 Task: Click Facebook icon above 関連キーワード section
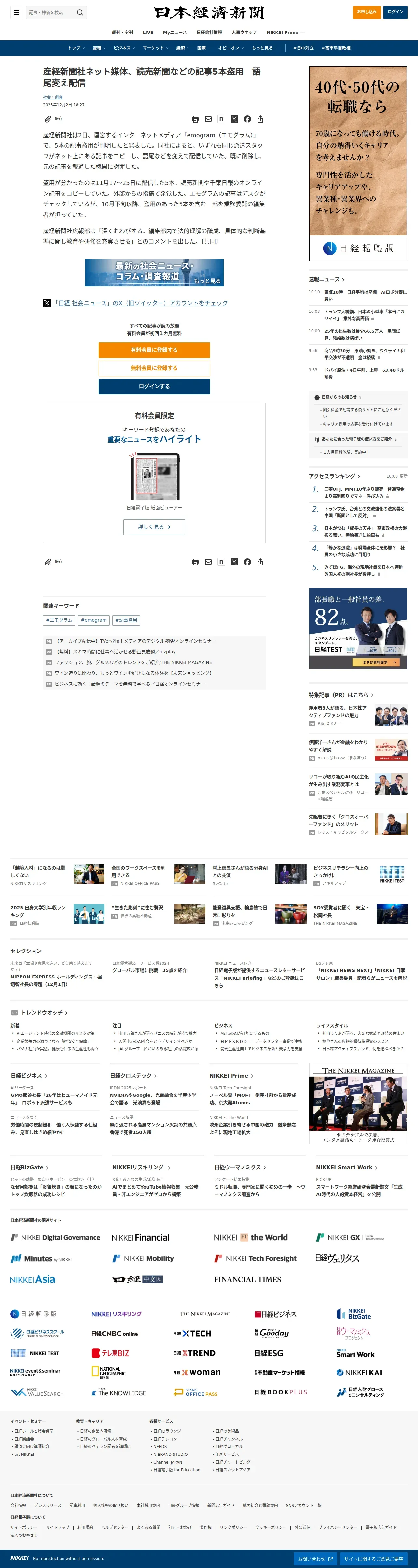click(247, 562)
